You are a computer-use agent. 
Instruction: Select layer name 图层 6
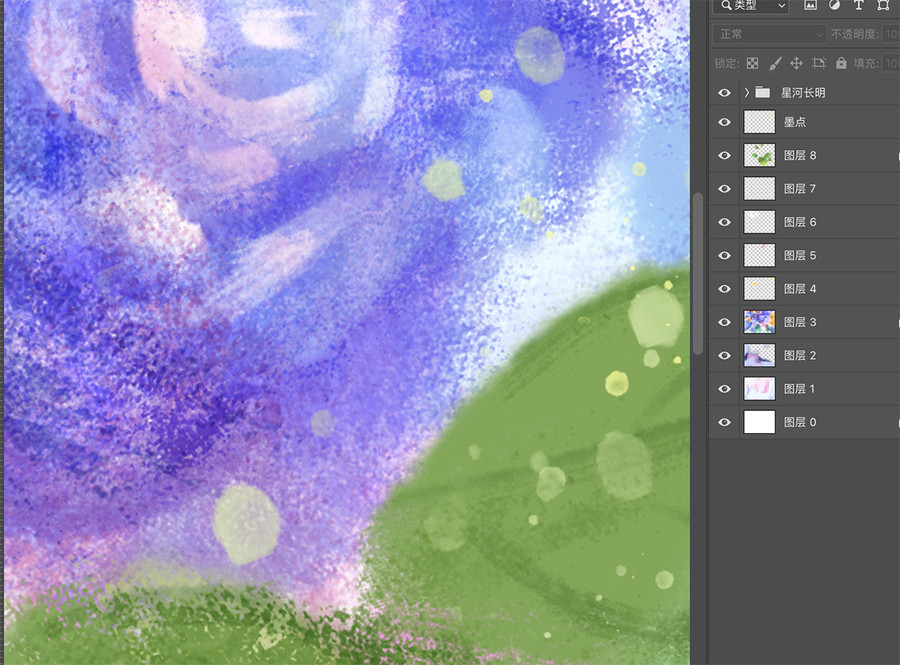tap(800, 221)
